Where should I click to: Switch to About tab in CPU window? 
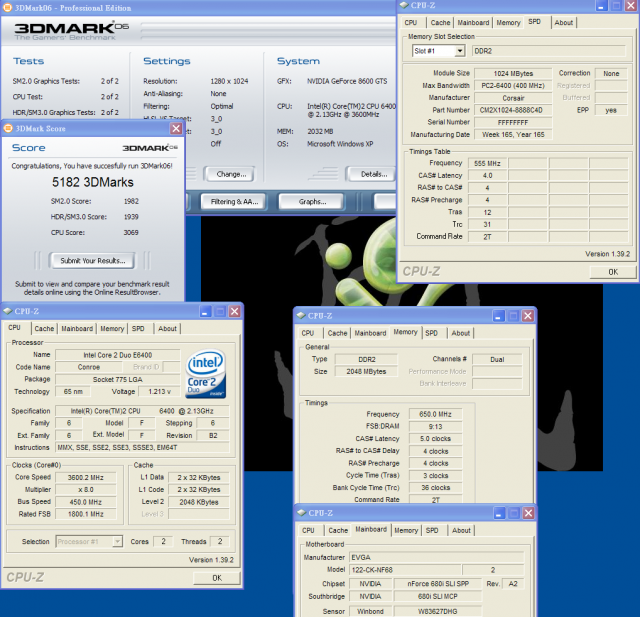(167, 328)
